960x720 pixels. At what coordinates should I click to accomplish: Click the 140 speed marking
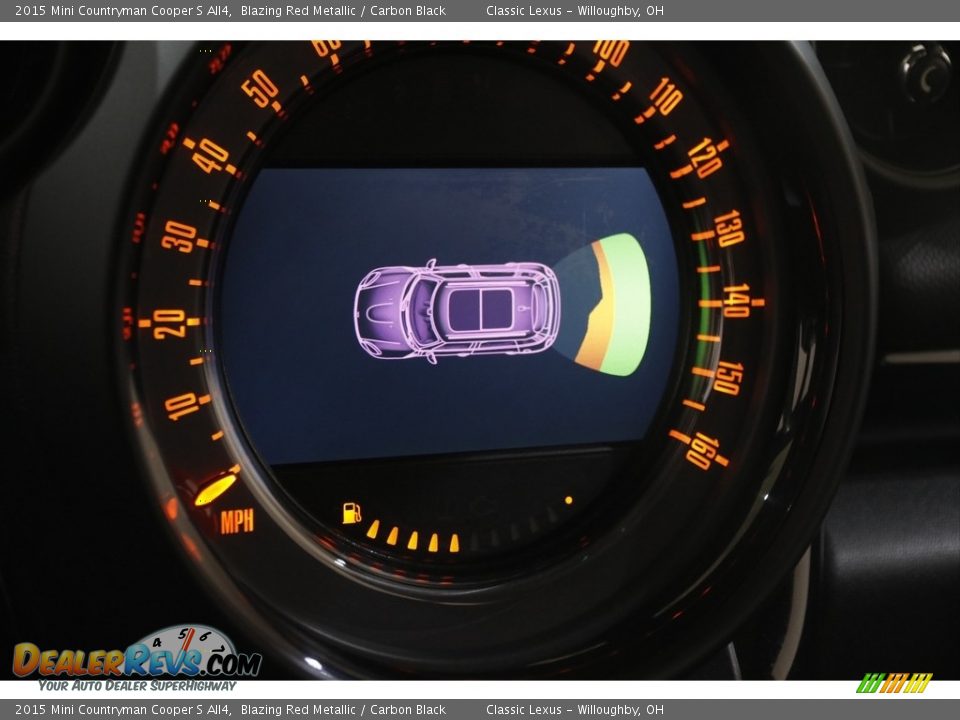[x=736, y=300]
